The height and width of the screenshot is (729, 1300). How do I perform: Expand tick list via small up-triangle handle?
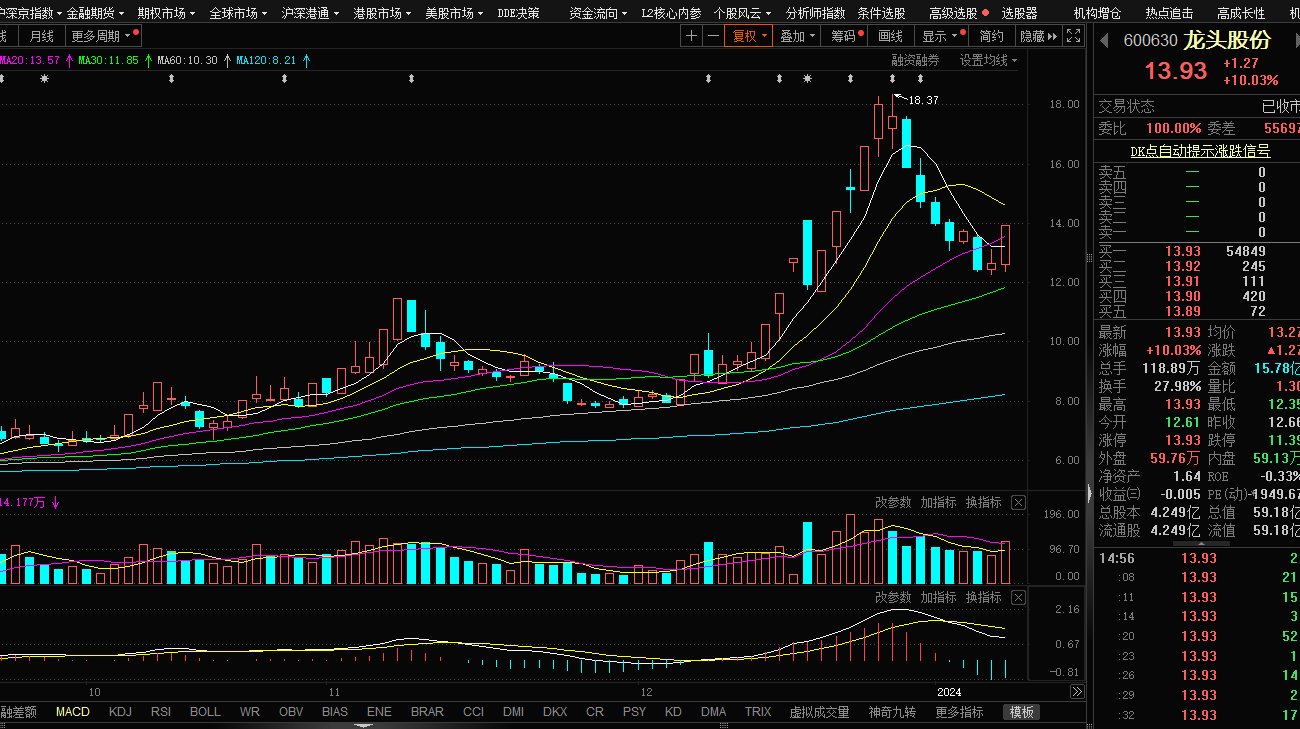click(1200, 544)
